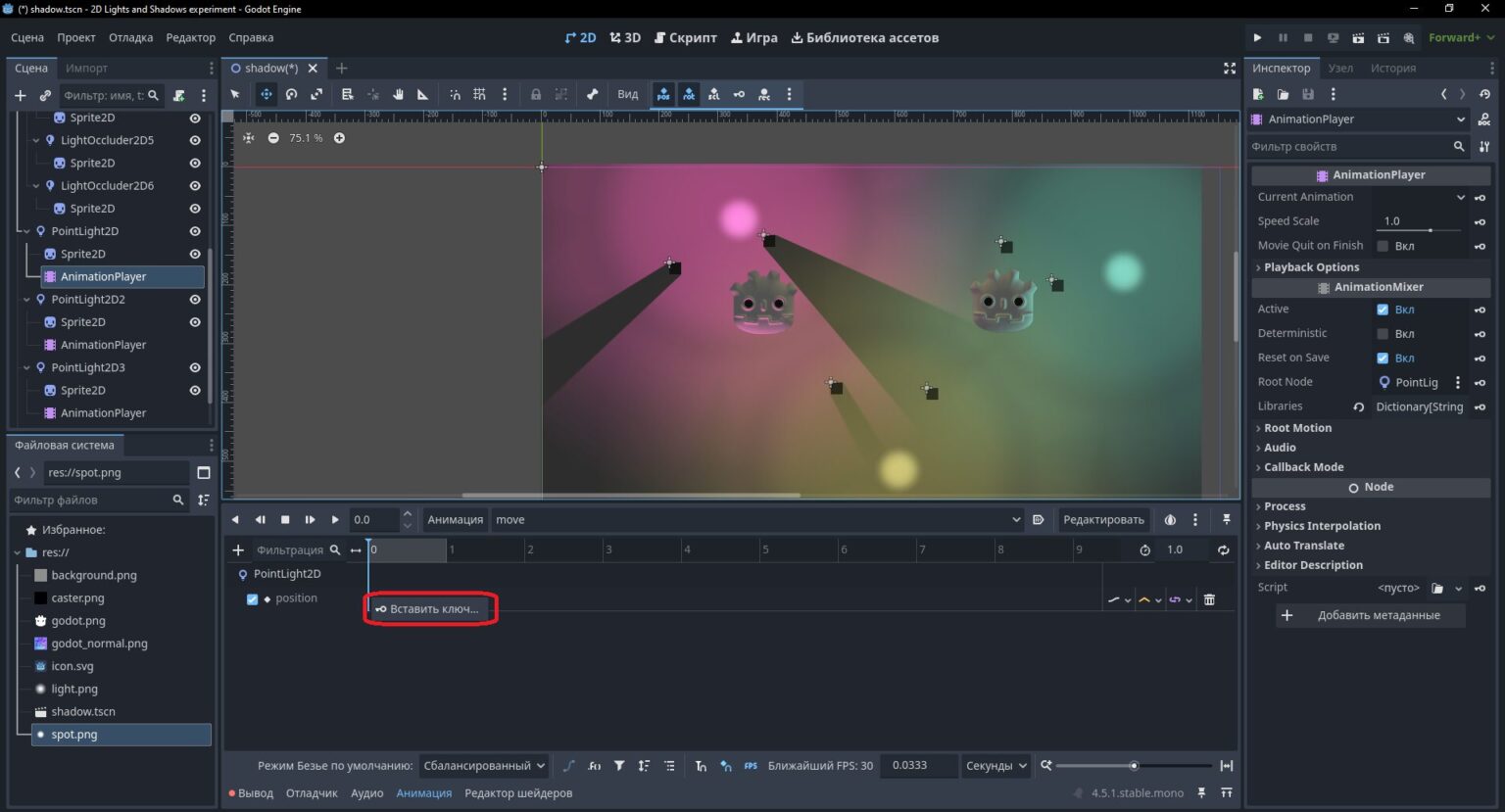Activate the Pan mode hand tool
The width and height of the screenshot is (1505, 812).
coord(398,94)
